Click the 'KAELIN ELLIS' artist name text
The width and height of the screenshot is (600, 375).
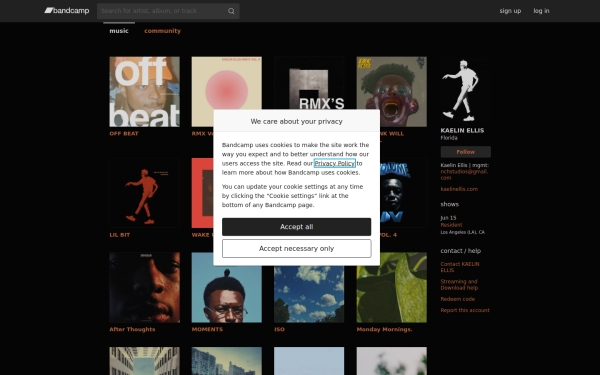tap(462, 130)
